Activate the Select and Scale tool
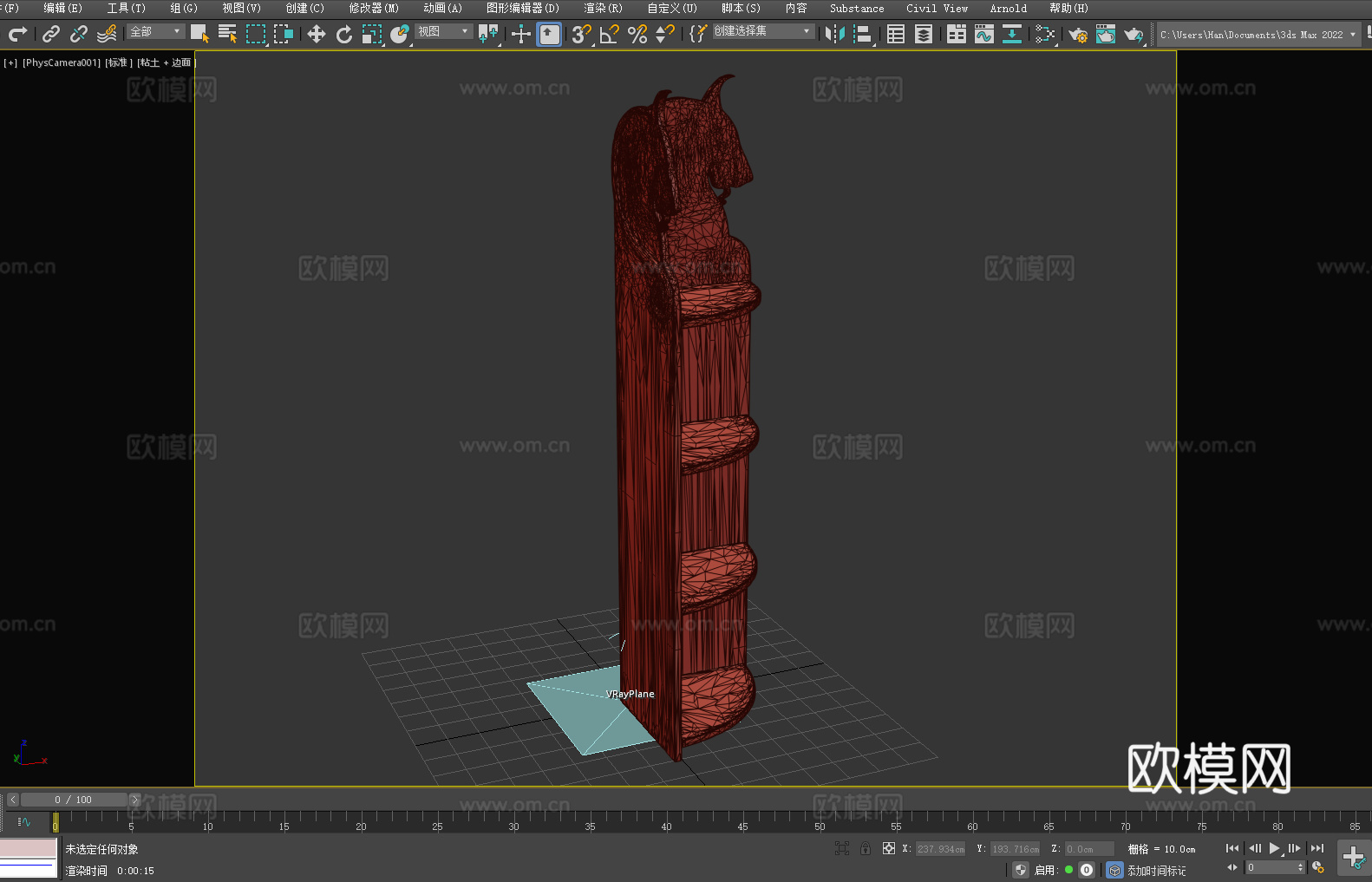 [x=372, y=34]
